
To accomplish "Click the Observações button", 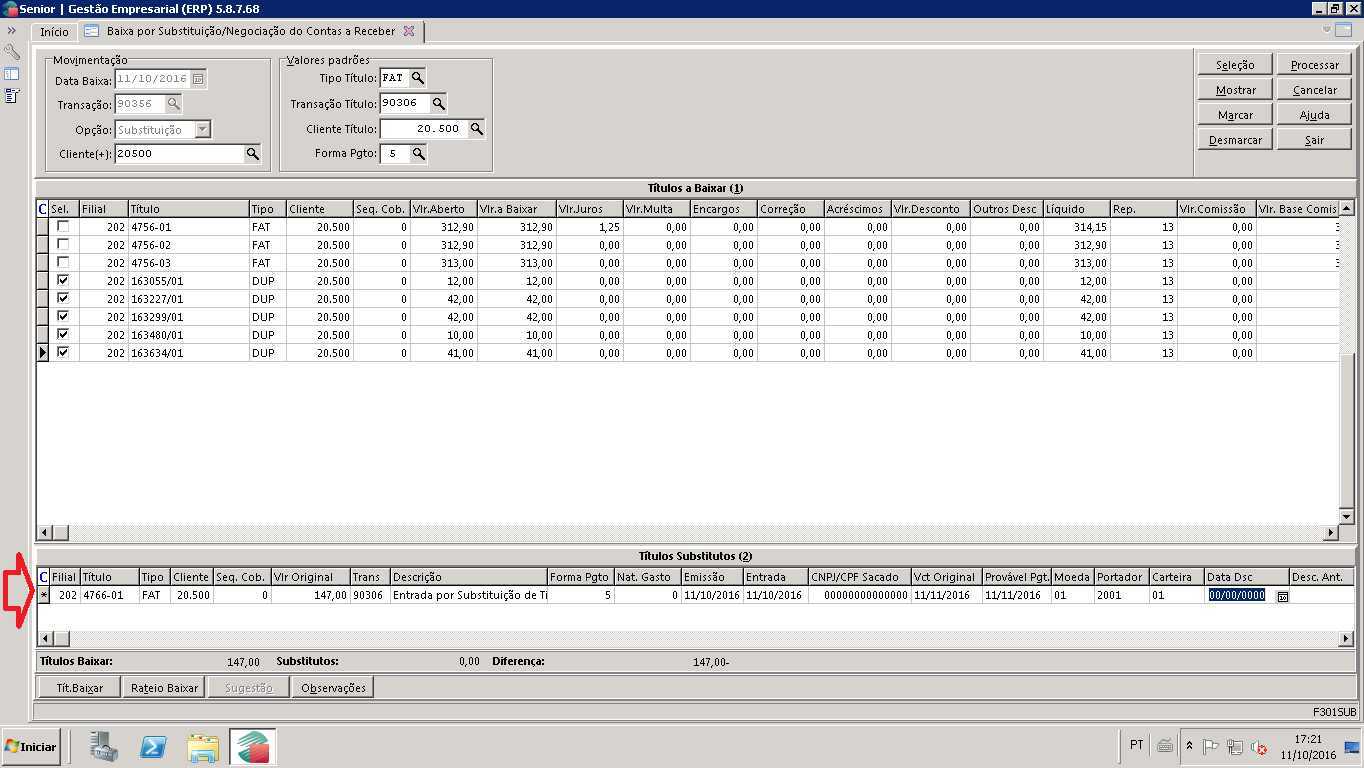I will point(333,688).
